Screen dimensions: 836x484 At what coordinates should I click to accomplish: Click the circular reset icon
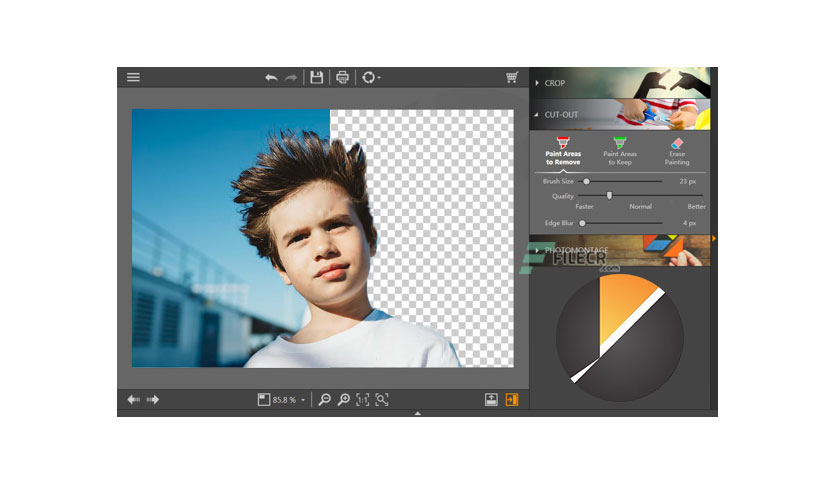368,77
